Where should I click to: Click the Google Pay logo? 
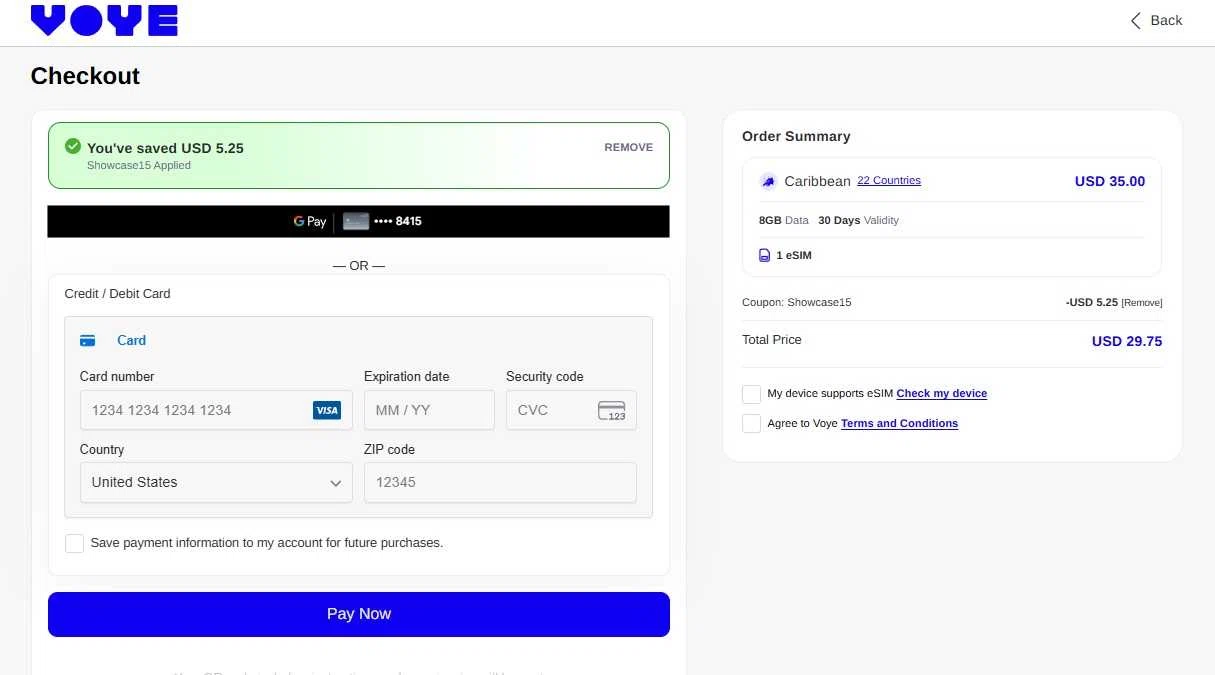point(310,221)
